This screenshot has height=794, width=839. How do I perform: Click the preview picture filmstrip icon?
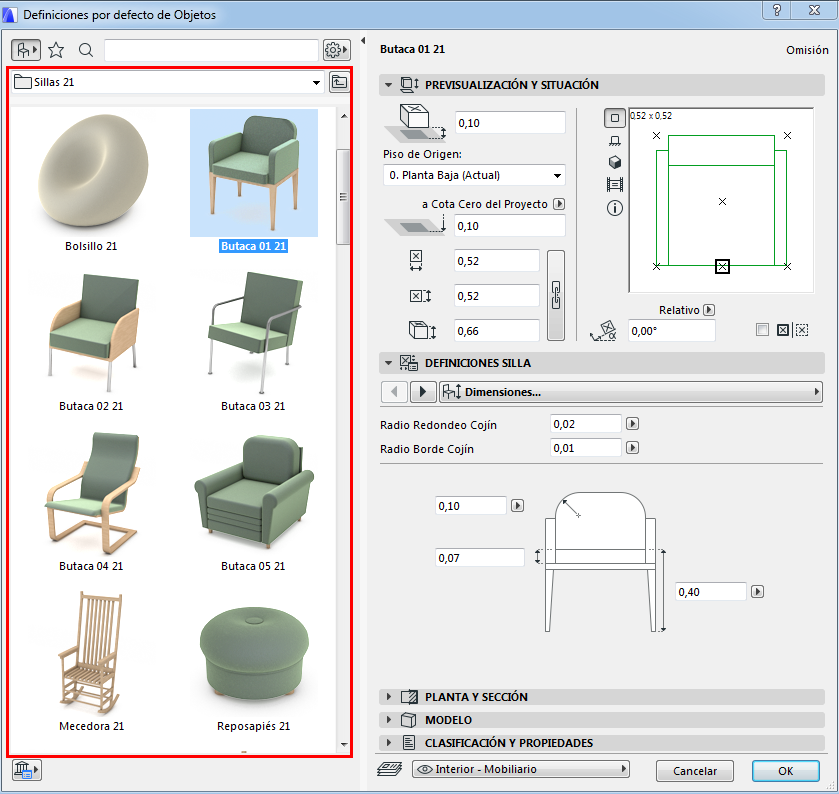(615, 185)
